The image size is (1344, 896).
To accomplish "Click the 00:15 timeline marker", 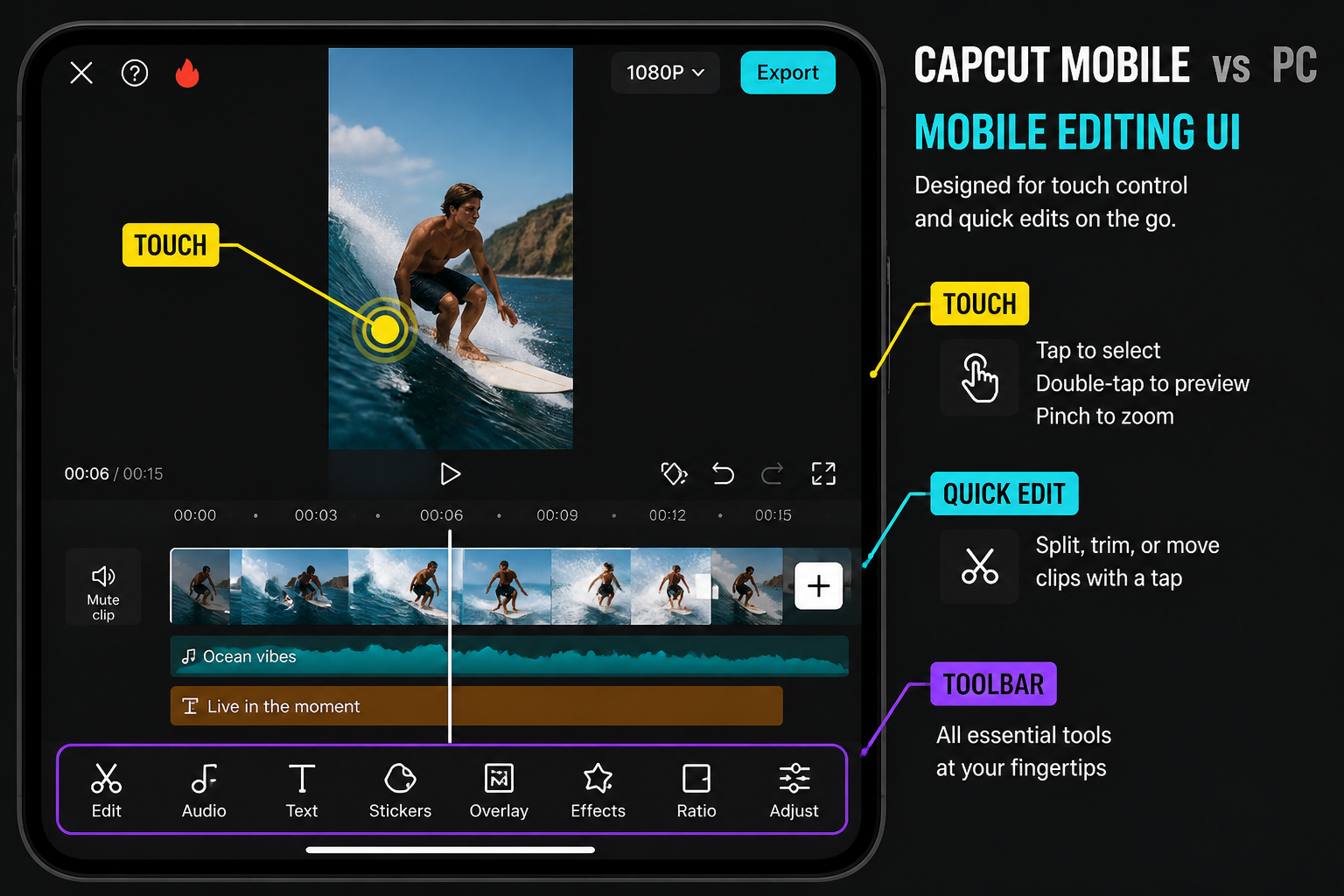I will click(773, 515).
